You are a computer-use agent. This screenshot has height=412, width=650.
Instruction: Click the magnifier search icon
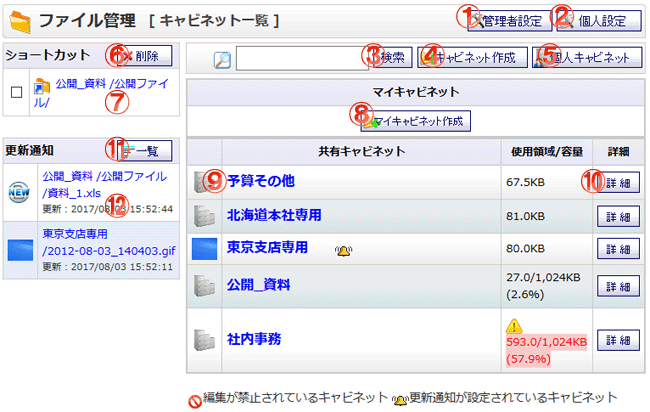222,60
